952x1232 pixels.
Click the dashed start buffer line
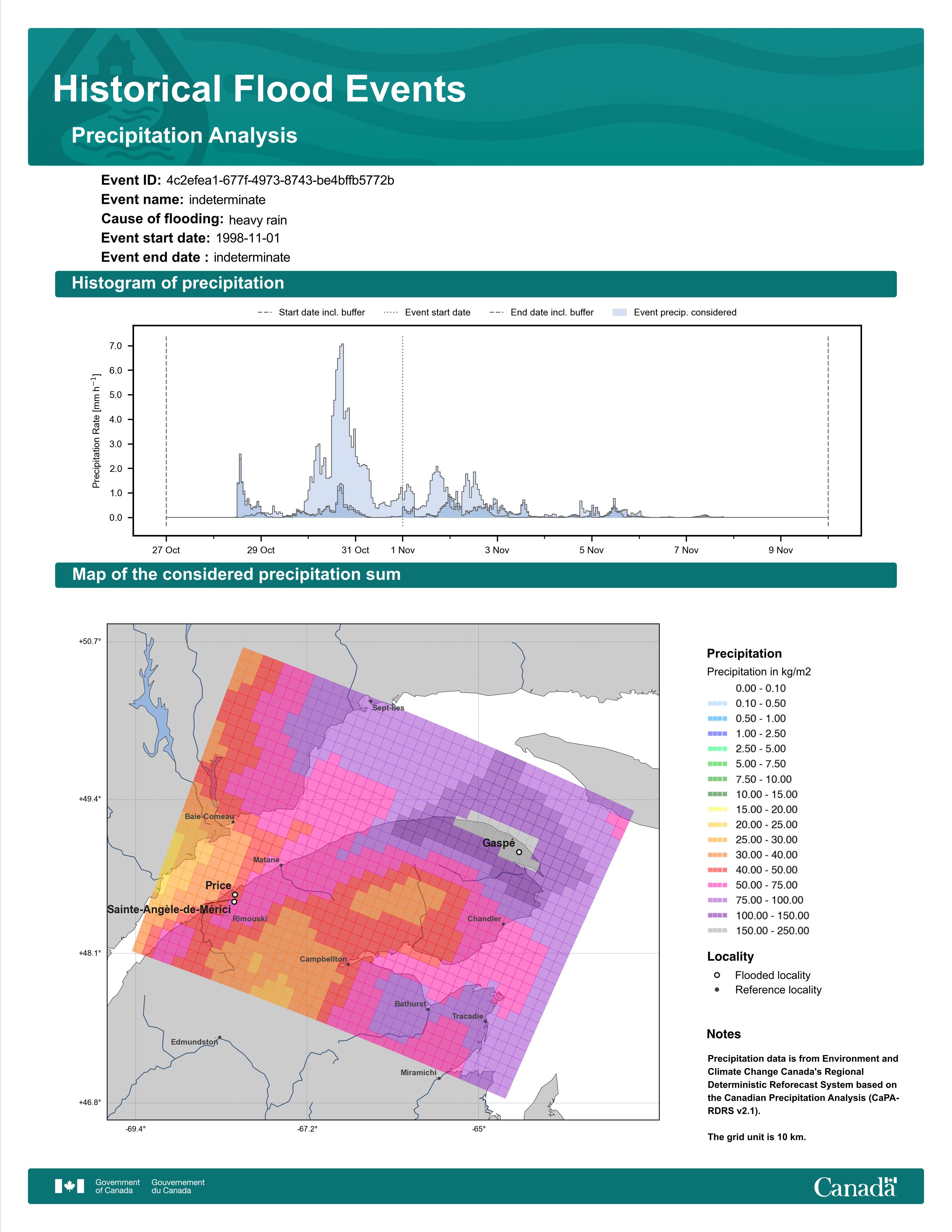pyautogui.click(x=166, y=432)
